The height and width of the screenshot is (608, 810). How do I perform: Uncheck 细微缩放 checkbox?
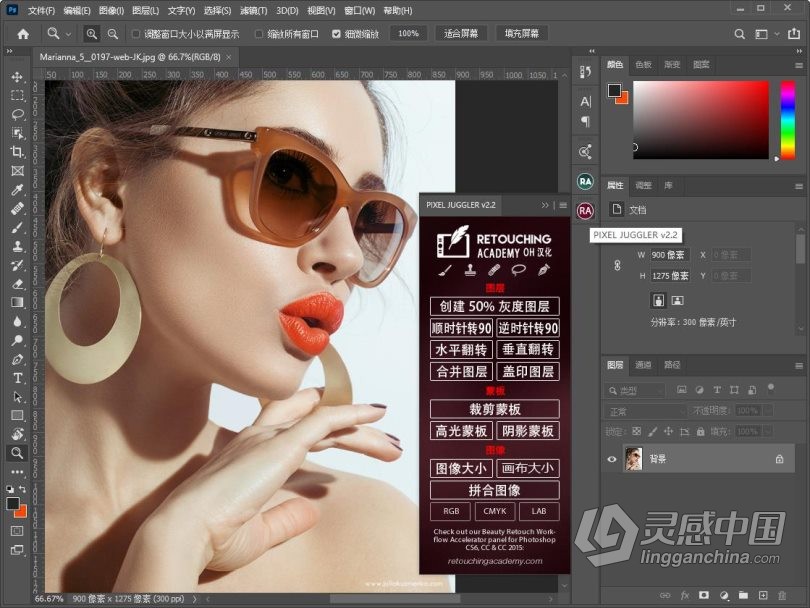point(336,34)
